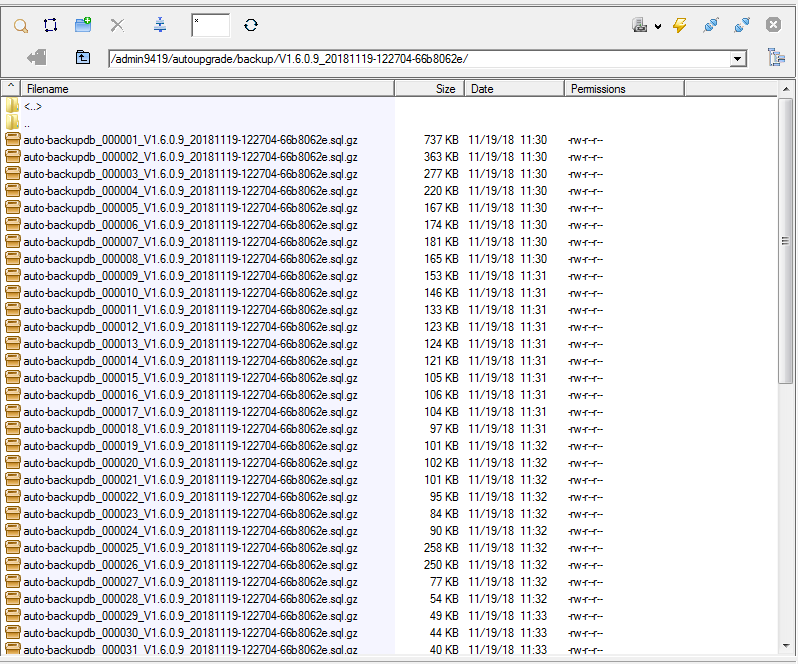Click the scrollbar down arrow
Image resolution: width=798 pixels, height=664 pixels.
pyautogui.click(x=786, y=646)
